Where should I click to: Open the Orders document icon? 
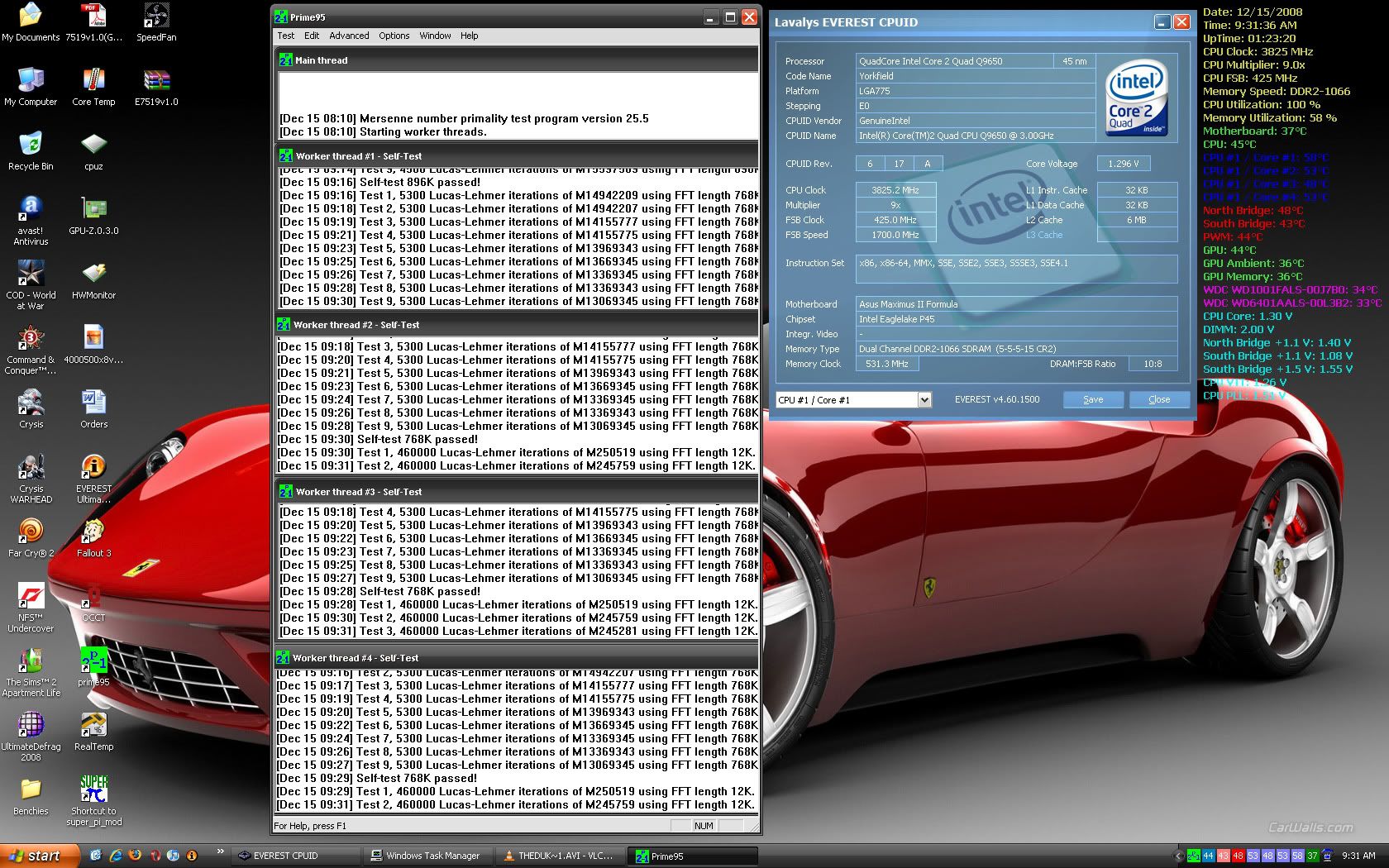pos(93,409)
